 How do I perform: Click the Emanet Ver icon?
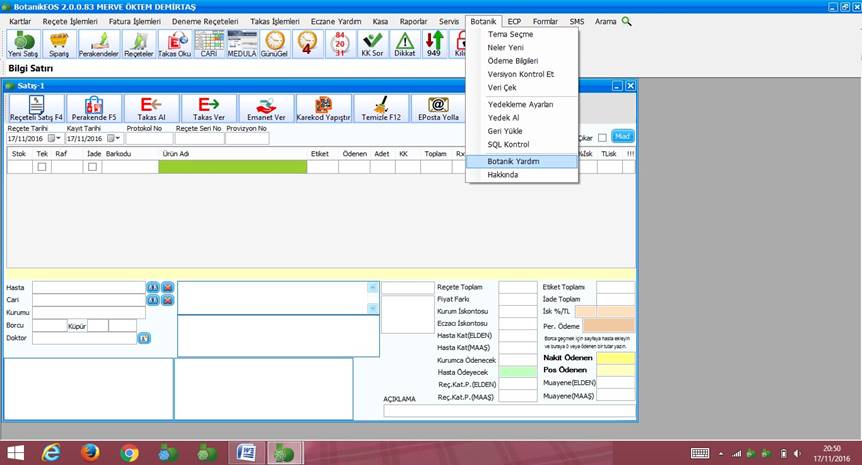(265, 108)
